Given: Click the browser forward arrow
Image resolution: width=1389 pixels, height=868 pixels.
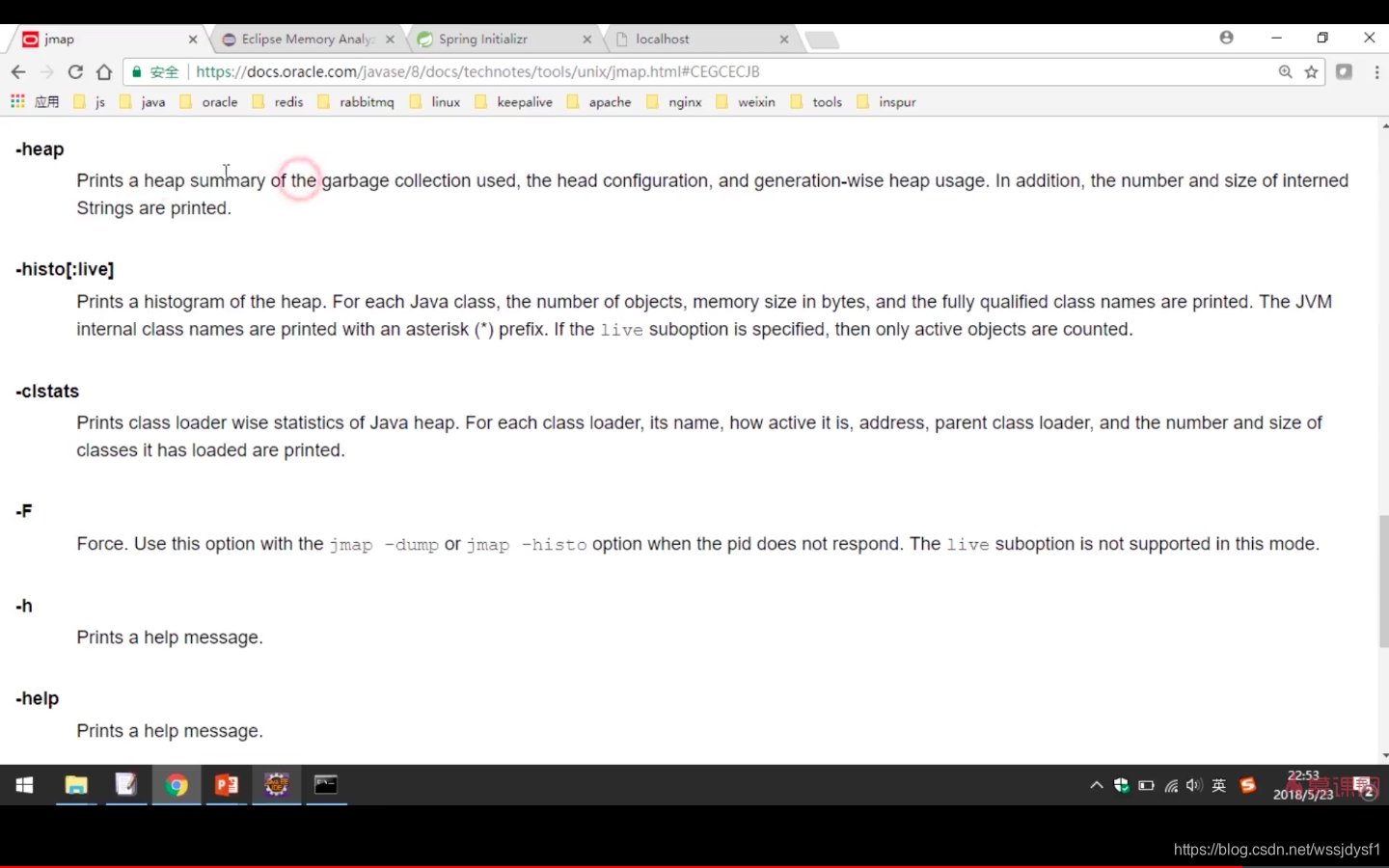Looking at the screenshot, I should [x=46, y=72].
